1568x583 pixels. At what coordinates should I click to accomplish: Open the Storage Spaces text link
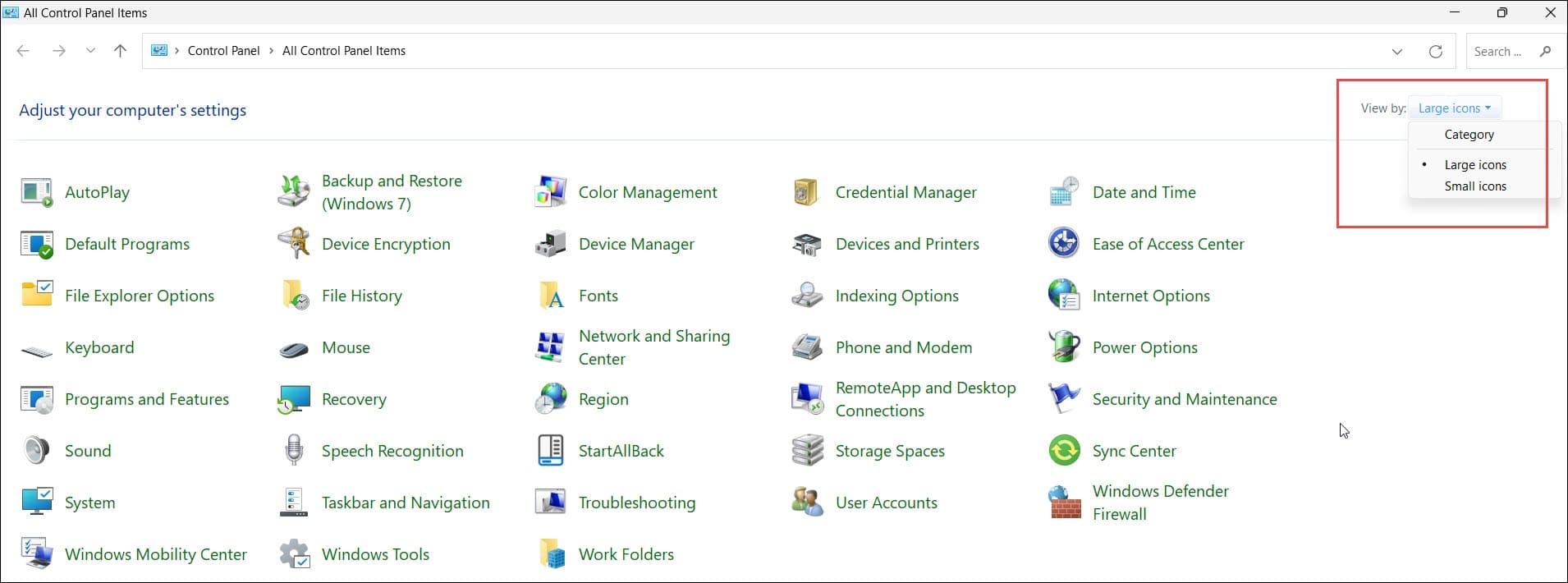pyautogui.click(x=890, y=451)
